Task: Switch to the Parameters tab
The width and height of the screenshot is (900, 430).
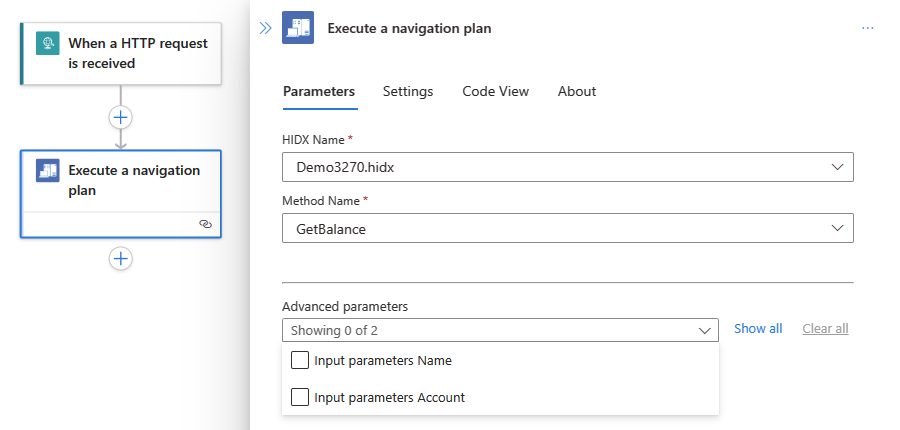Action: [x=319, y=91]
